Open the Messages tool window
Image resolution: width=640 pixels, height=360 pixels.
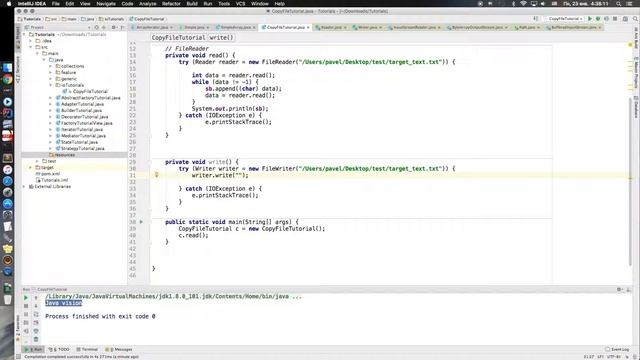(119, 349)
